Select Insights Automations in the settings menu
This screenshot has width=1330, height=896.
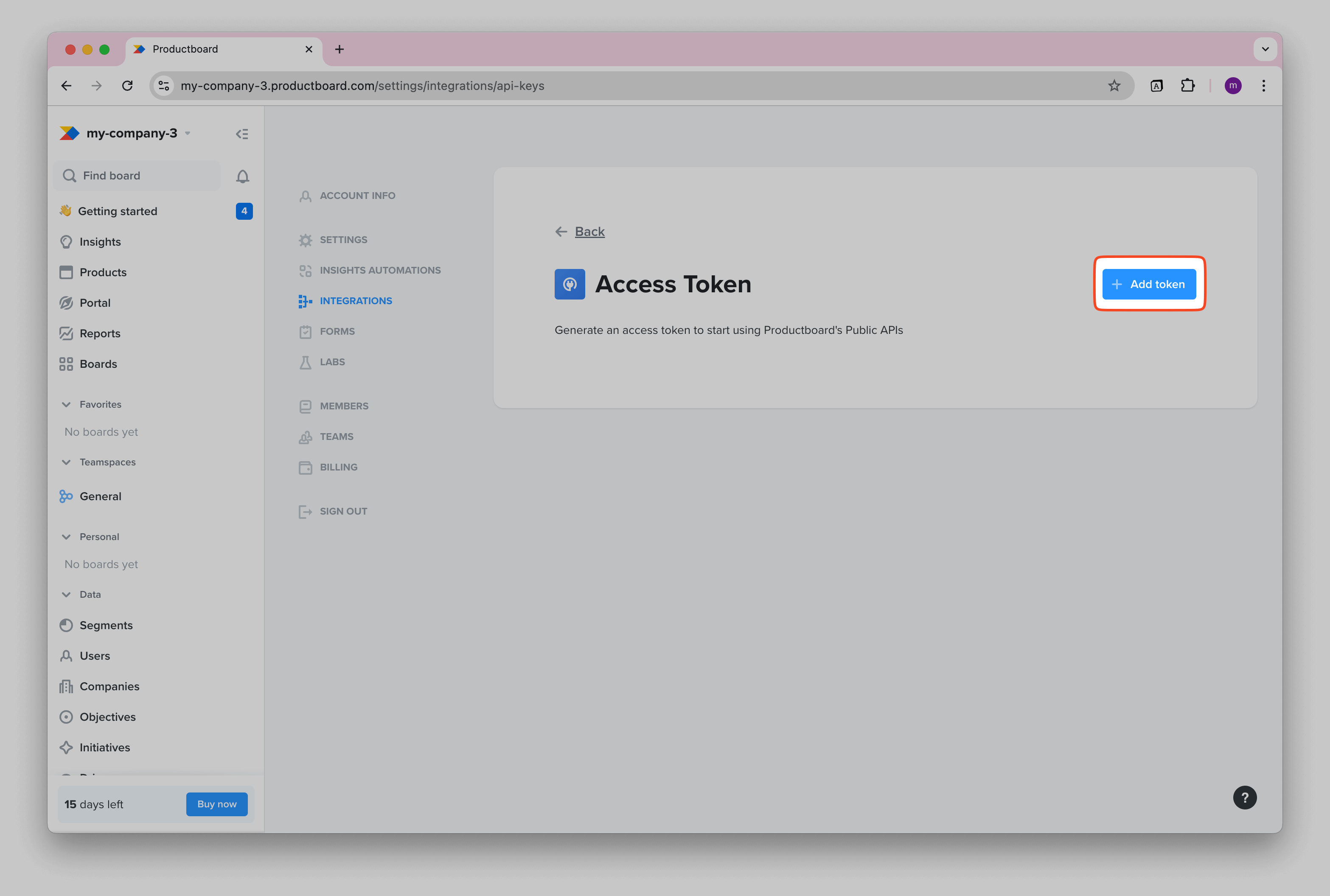click(x=379, y=270)
